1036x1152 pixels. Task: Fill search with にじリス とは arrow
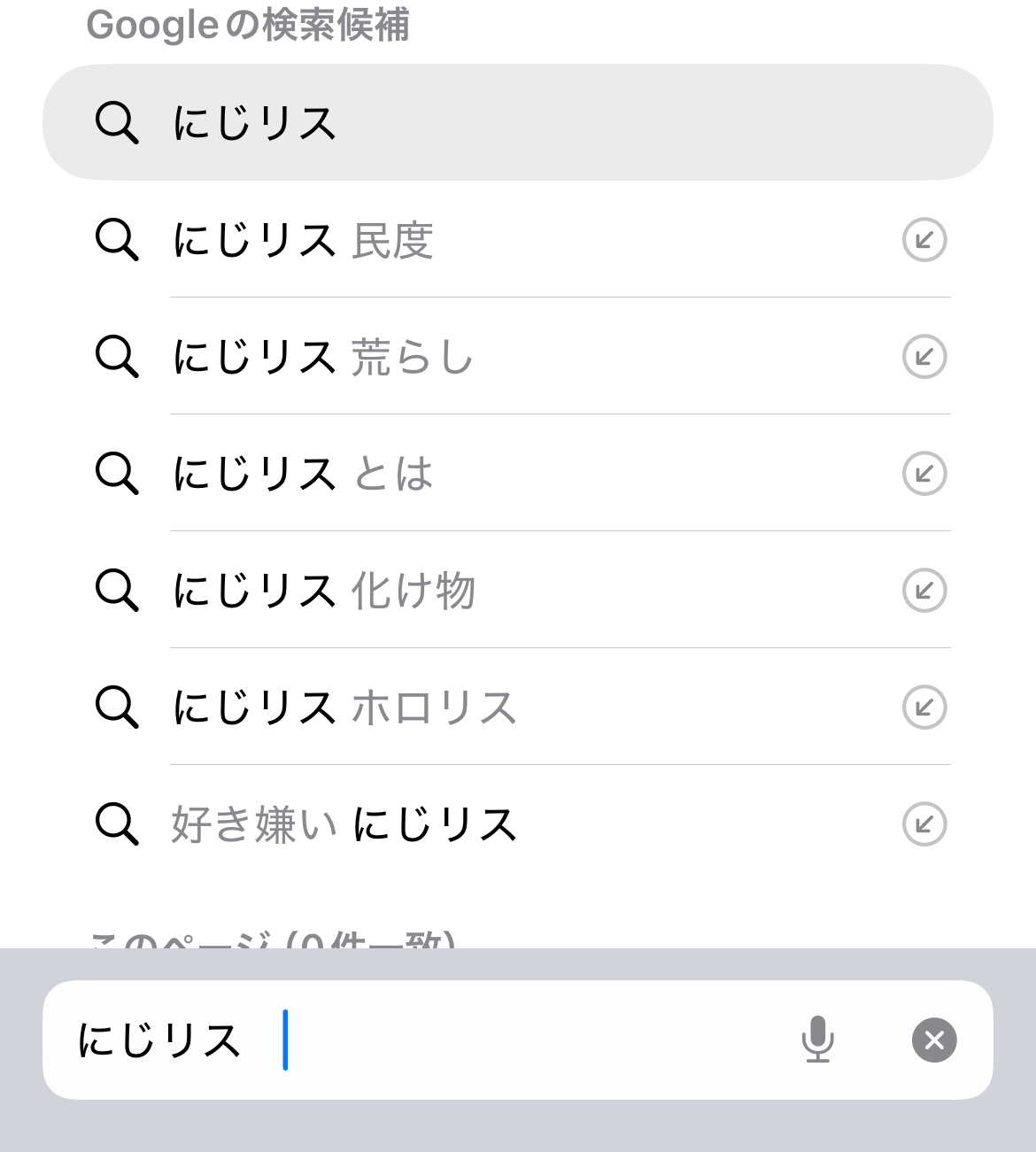pyautogui.click(x=924, y=474)
